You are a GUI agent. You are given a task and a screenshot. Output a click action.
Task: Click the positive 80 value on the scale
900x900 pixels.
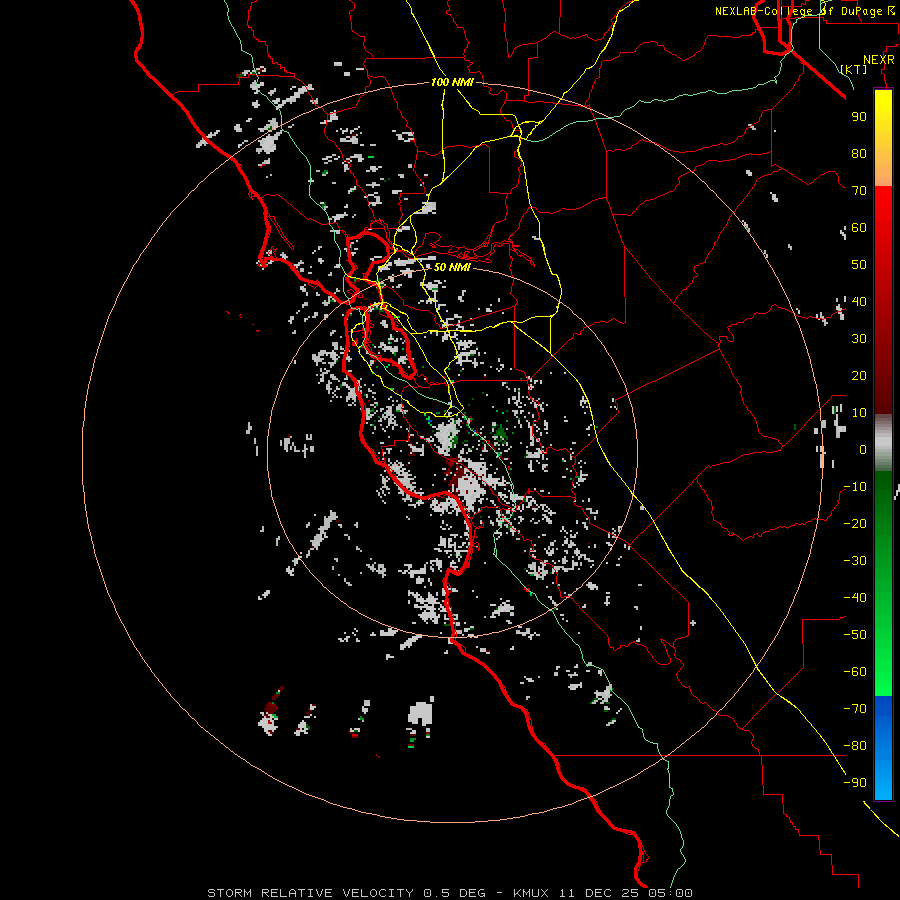pos(859,153)
